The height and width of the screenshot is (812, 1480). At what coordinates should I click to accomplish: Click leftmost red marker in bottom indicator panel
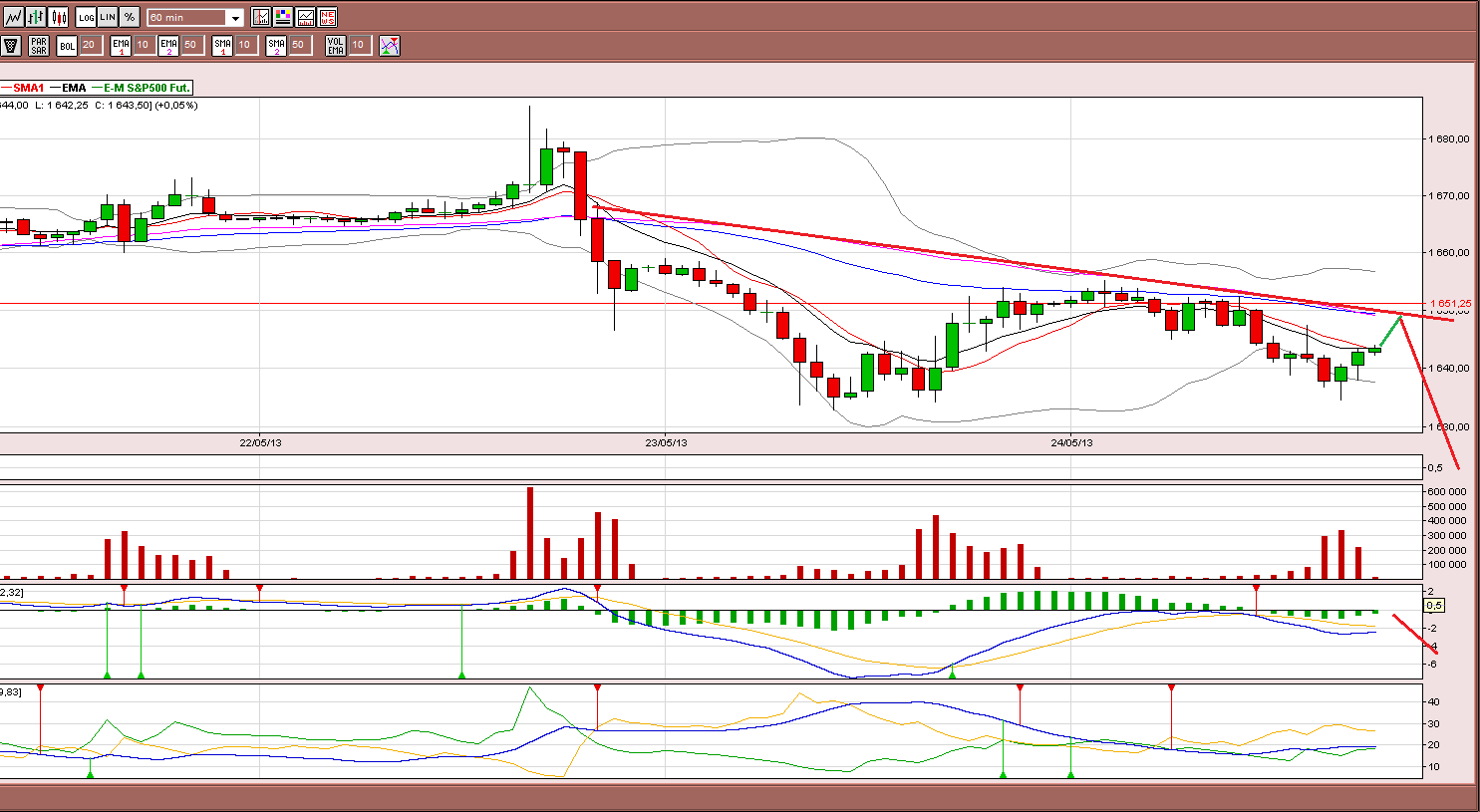point(40,687)
